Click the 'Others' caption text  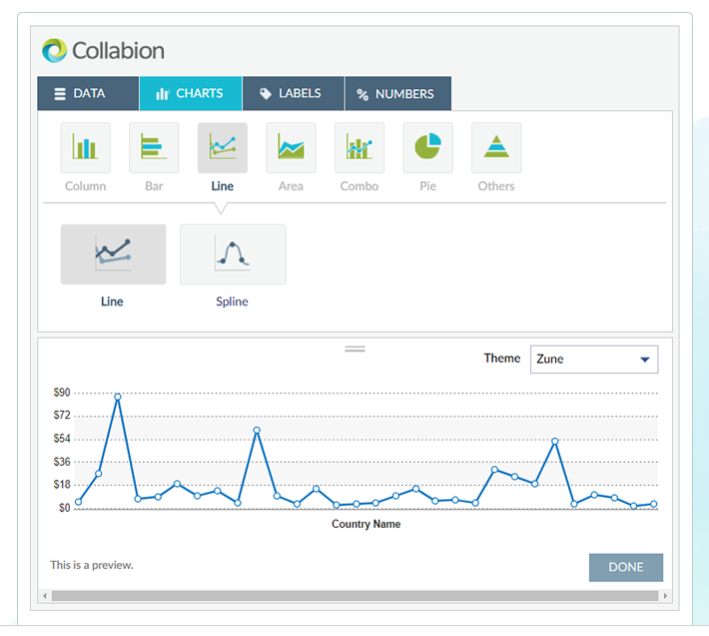click(x=496, y=186)
